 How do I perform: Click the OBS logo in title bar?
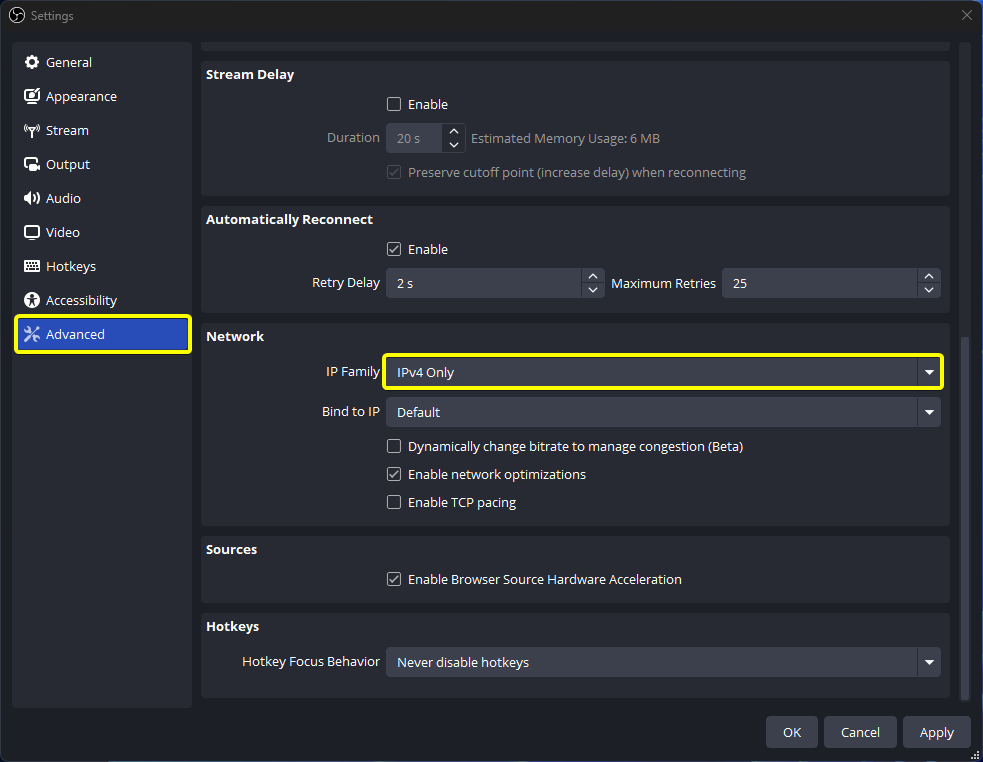coord(17,15)
